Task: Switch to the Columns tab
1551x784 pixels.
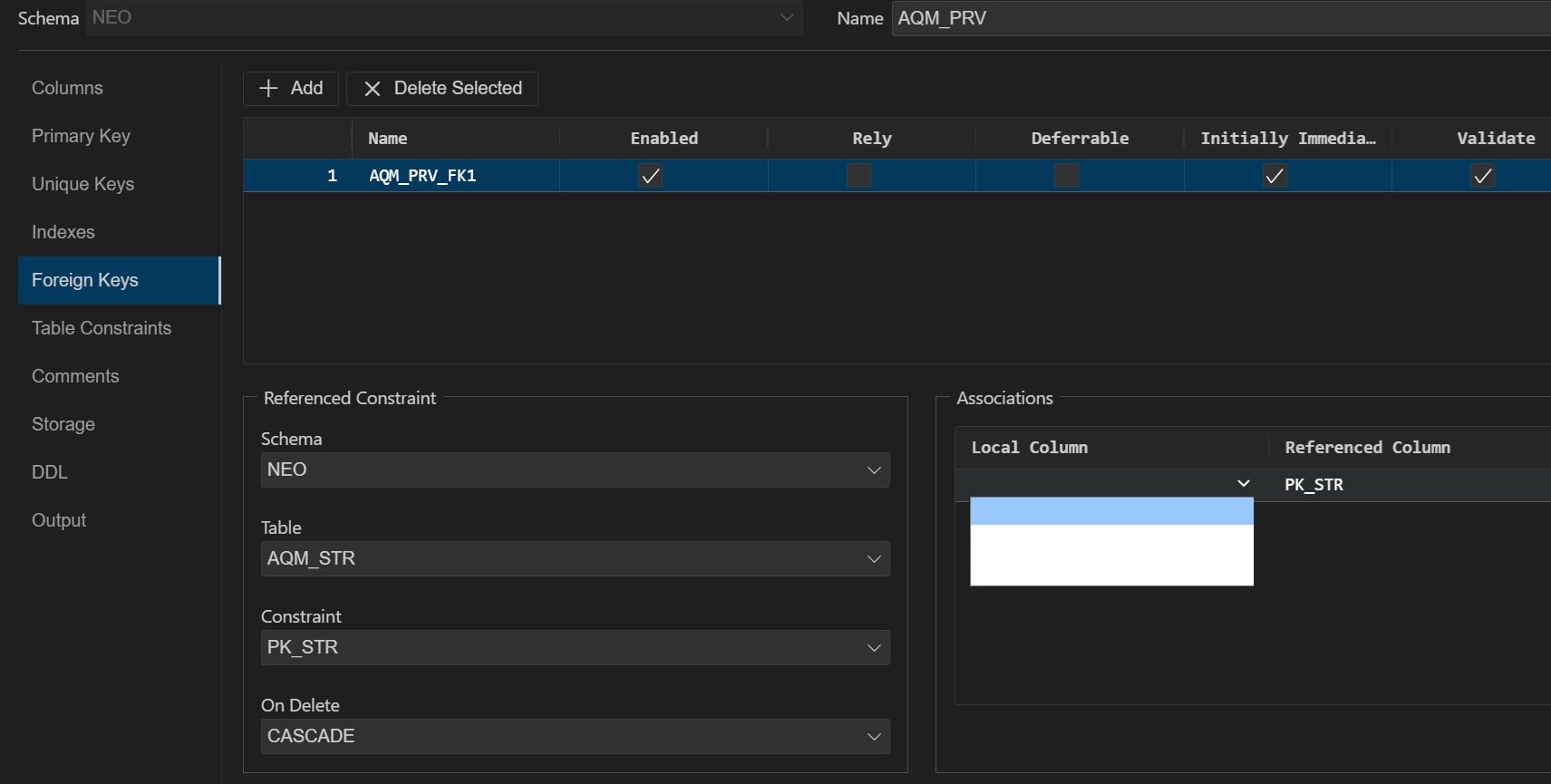Action: point(67,88)
